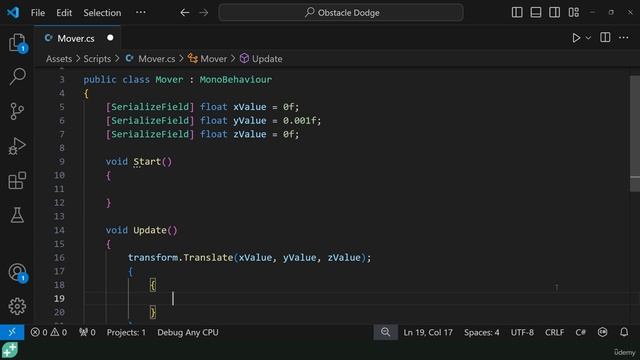Open the Accounts menu icon
Image resolution: width=640 pixels, height=360 pixels.
pyautogui.click(x=17, y=272)
